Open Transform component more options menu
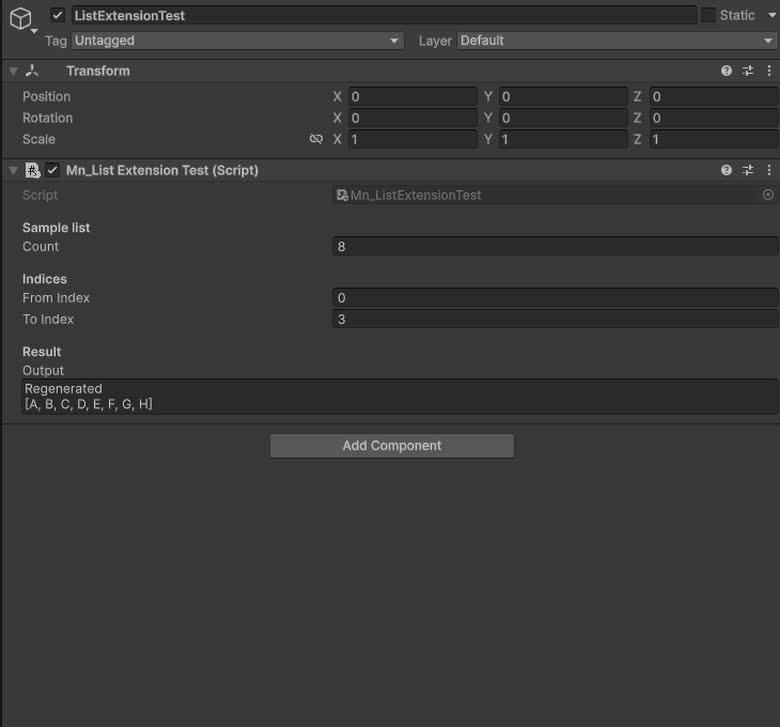Screen dimensions: 780x727 click(x=769, y=71)
